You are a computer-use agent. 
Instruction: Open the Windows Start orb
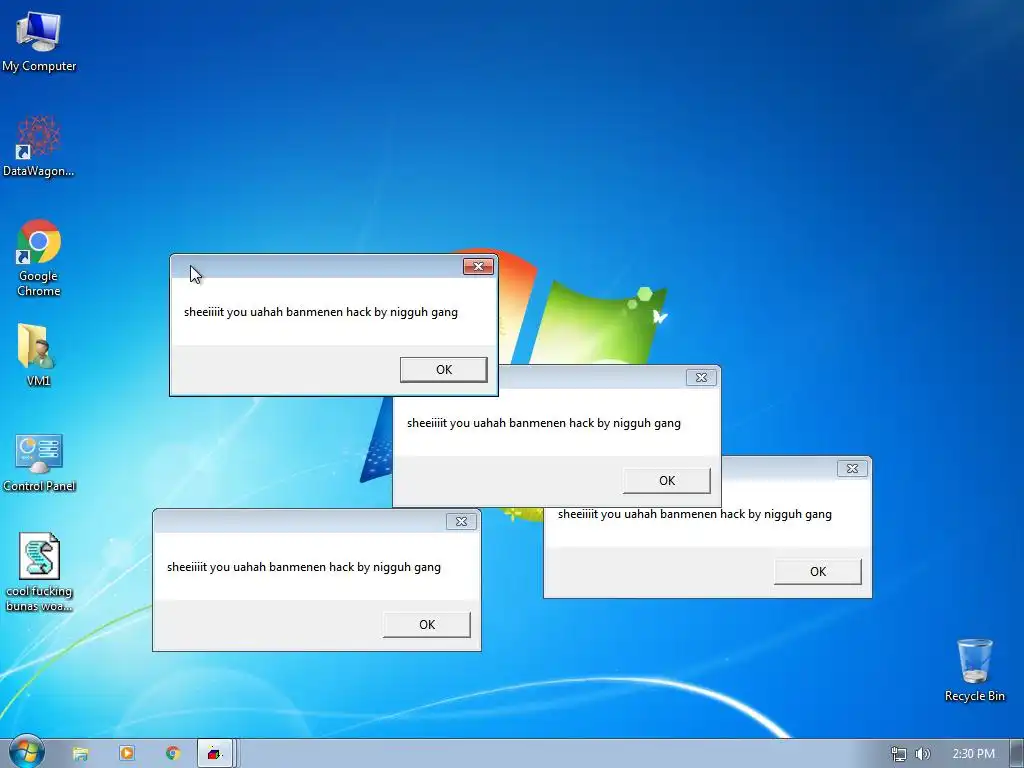click(x=26, y=753)
